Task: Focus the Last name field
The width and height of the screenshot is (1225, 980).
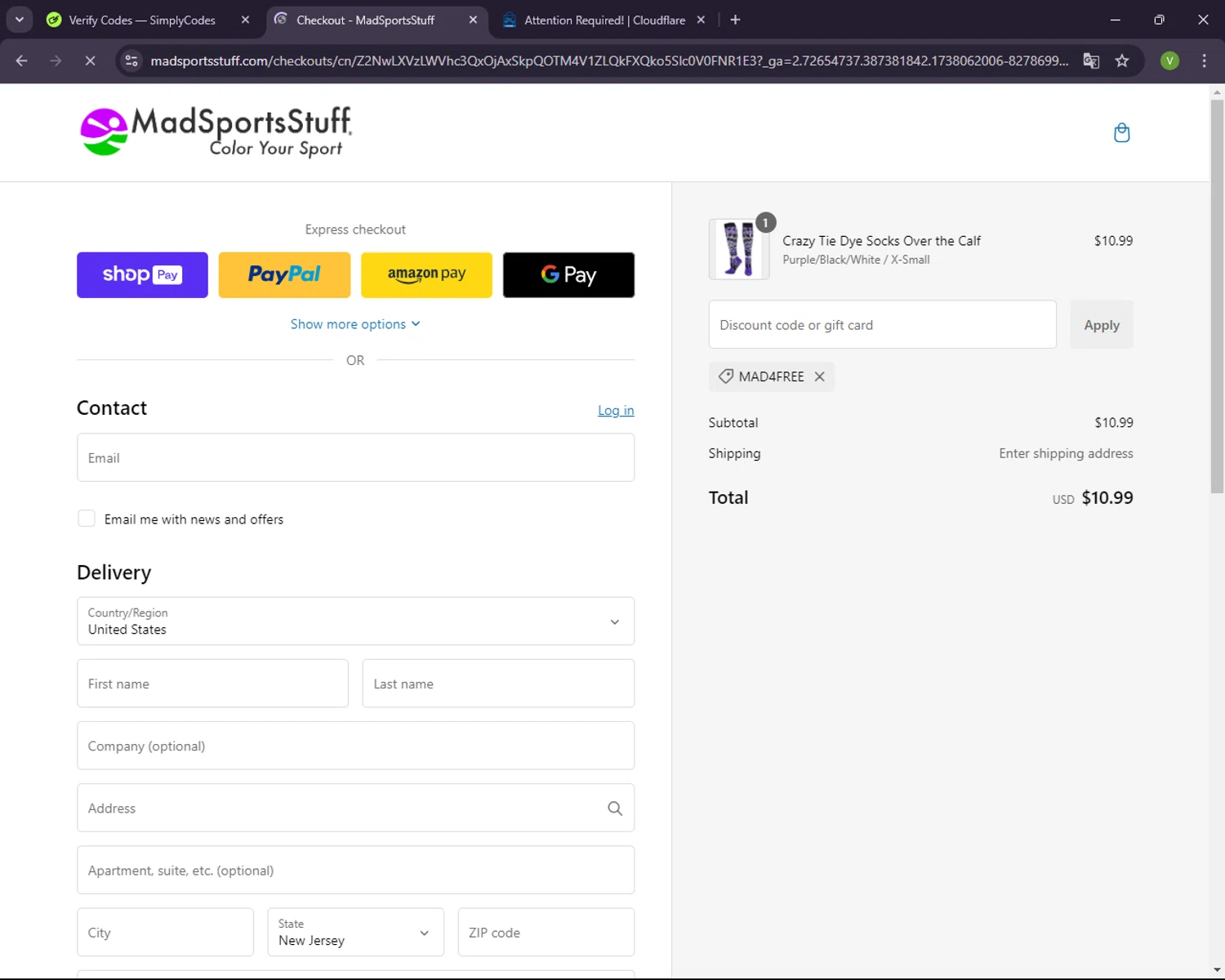Action: tap(498, 684)
